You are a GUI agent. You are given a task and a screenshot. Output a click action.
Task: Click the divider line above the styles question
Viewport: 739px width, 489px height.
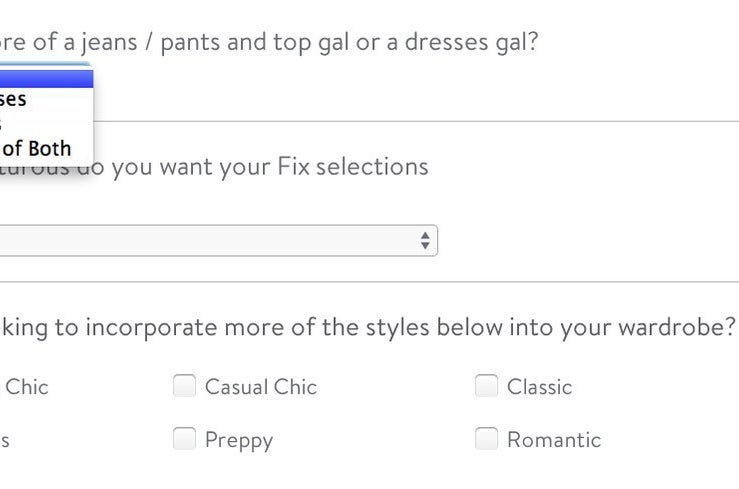click(370, 282)
